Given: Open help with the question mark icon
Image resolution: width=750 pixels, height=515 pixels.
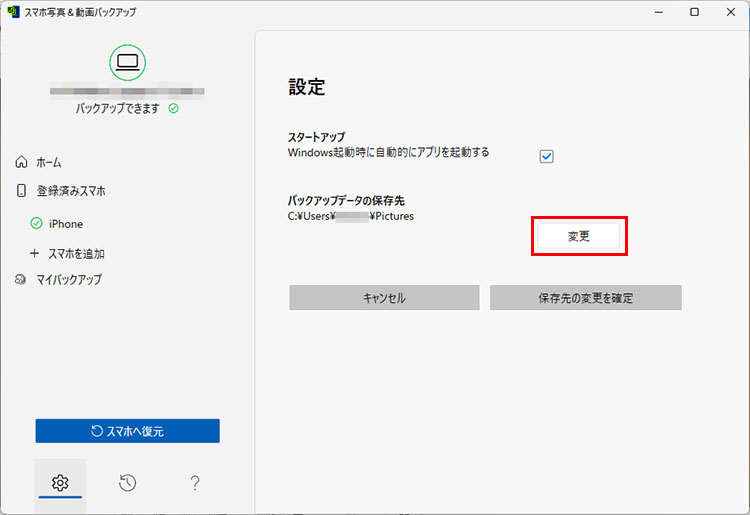Looking at the screenshot, I should pyautogui.click(x=195, y=484).
